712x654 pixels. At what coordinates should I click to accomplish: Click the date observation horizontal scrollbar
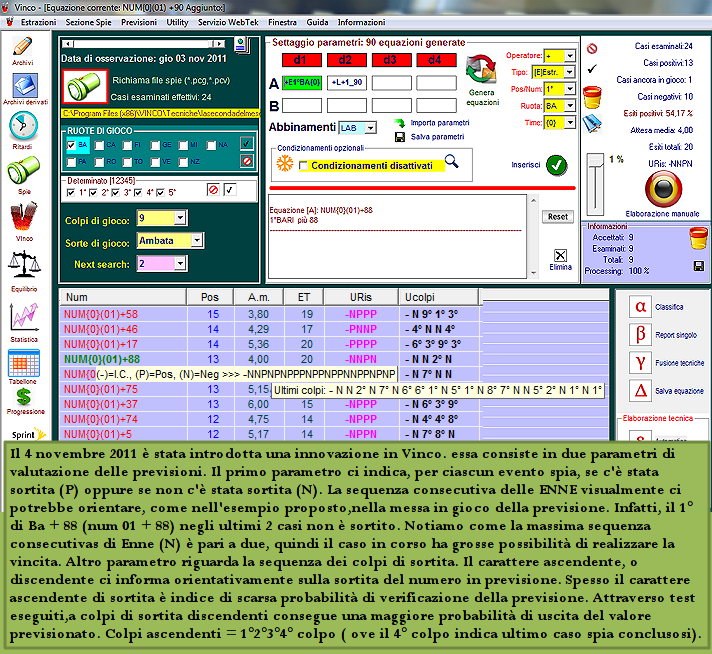[x=144, y=44]
